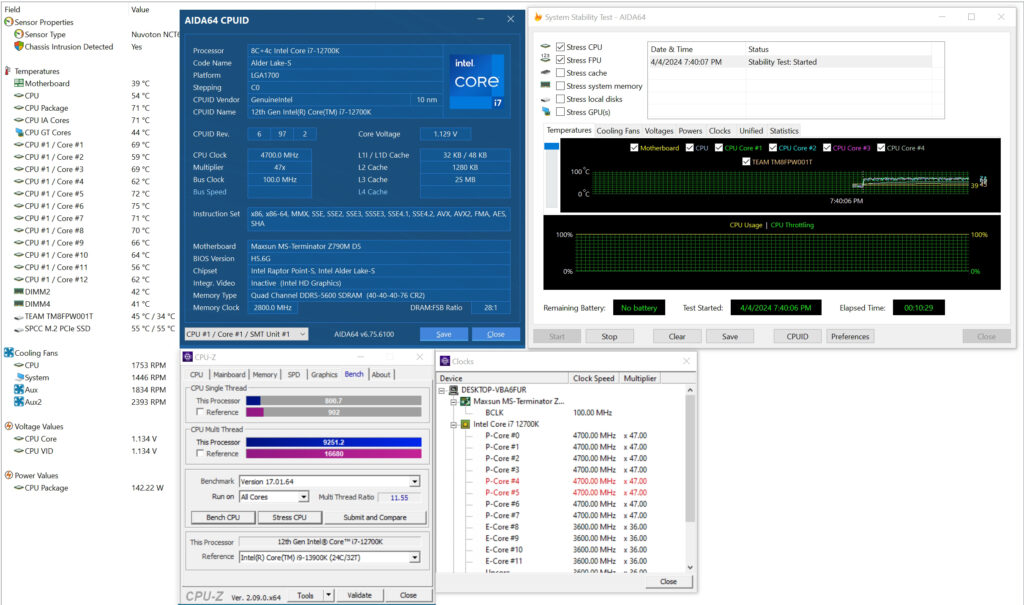Screen dimensions: 1024x605
Task: Click the DIMM2 memory icon
Action: 19,291
